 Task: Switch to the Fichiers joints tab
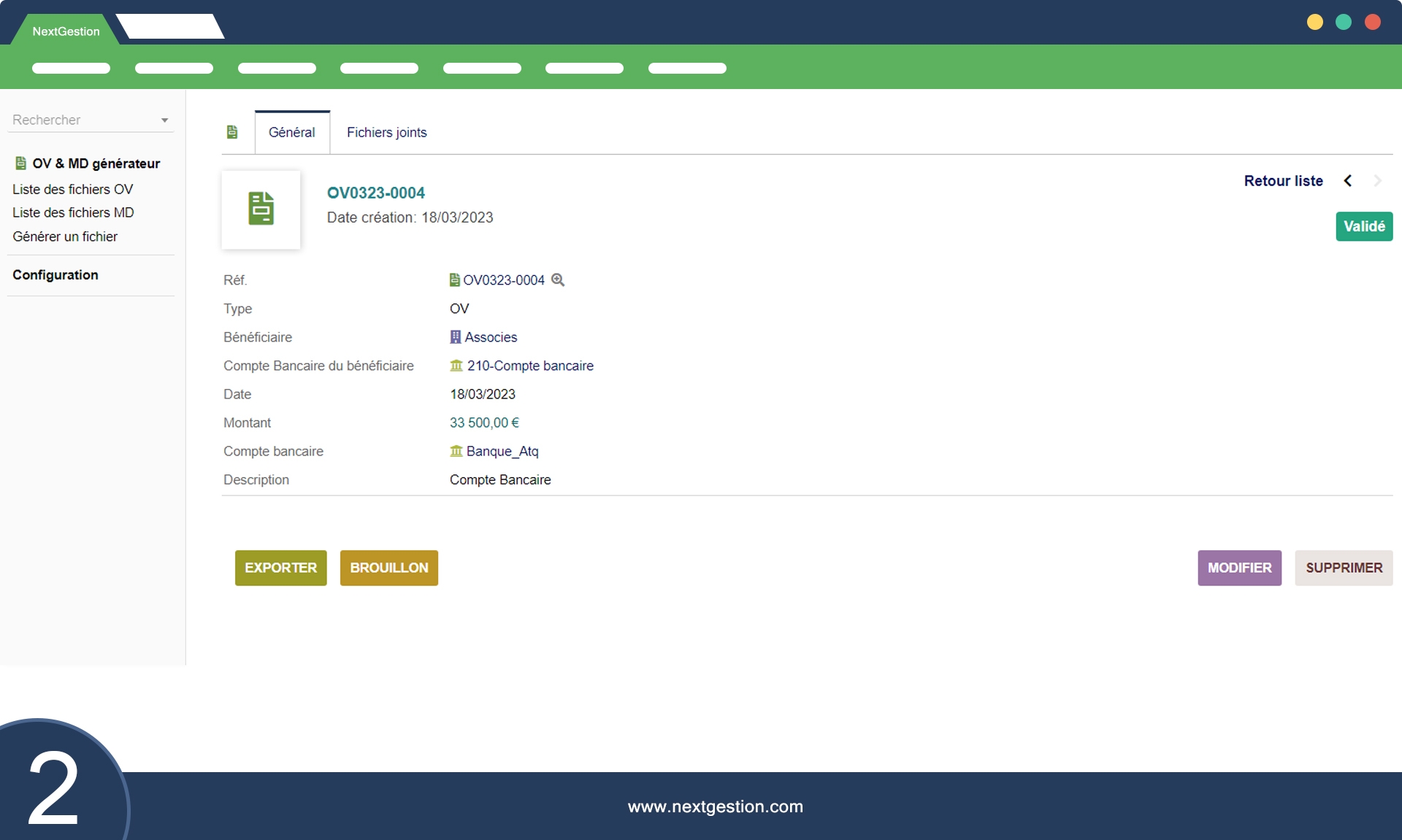tap(386, 132)
